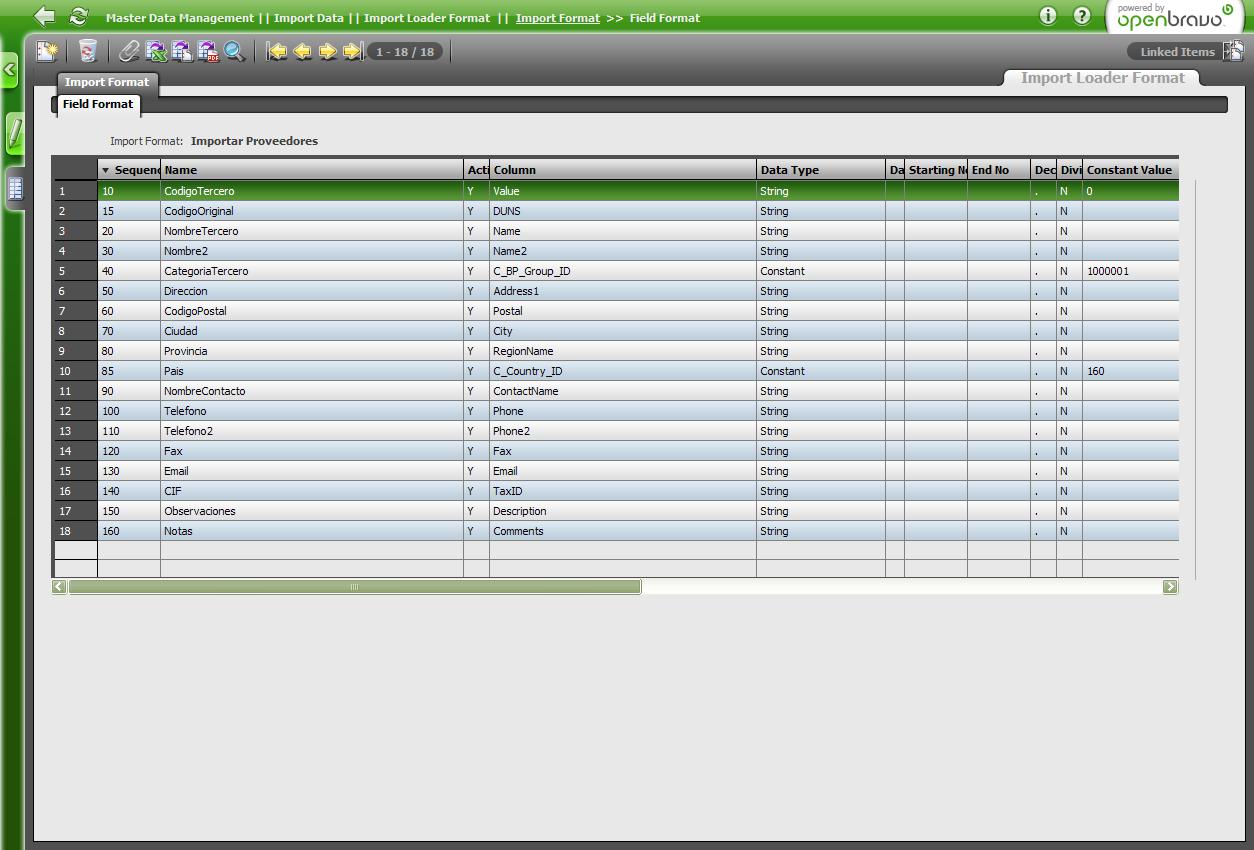Open search with the magnifying glass icon
Screen dimensions: 1254x850
point(234,51)
